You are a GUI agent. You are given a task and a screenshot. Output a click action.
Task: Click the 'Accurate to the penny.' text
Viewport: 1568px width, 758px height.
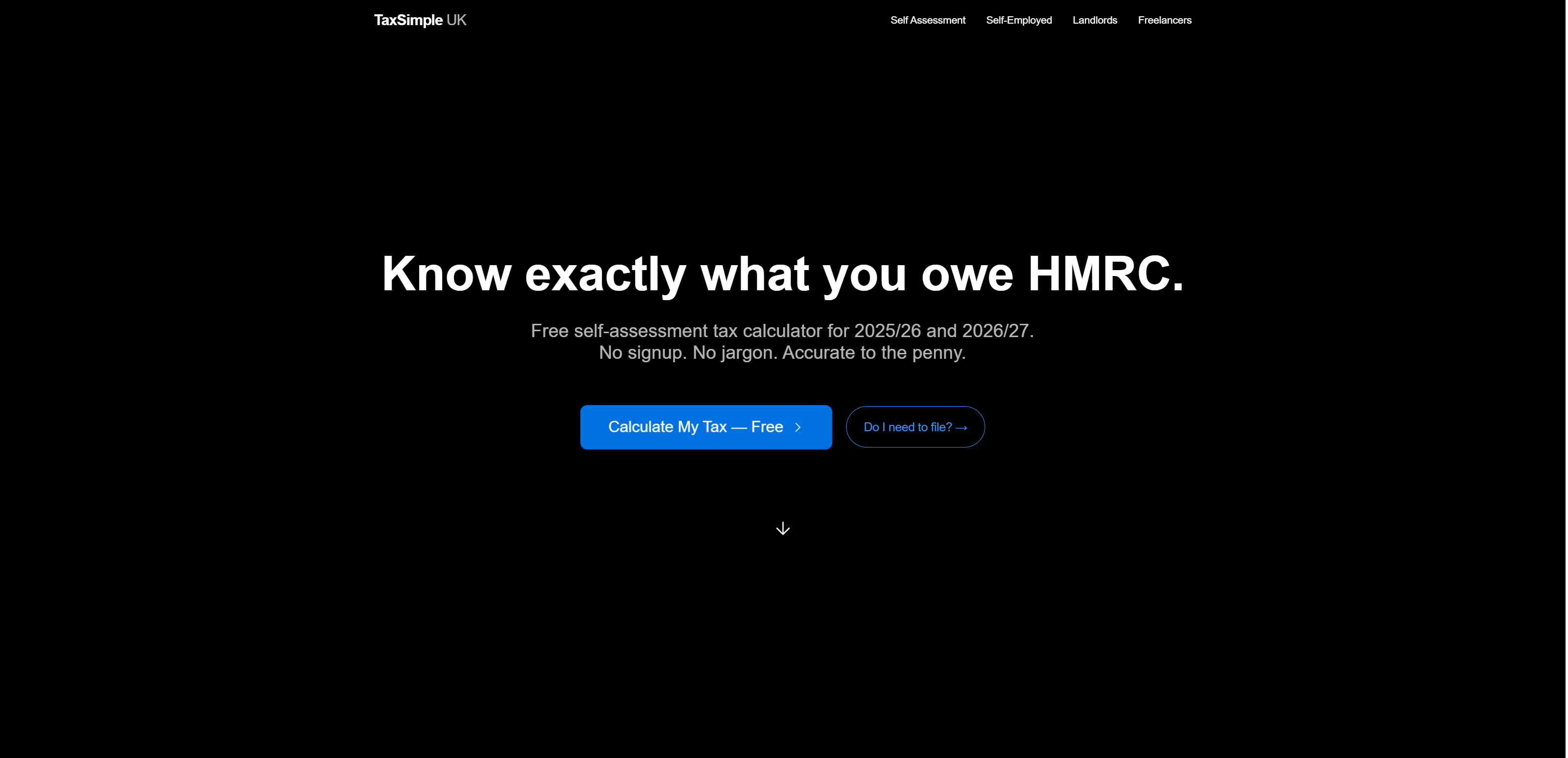[874, 353]
